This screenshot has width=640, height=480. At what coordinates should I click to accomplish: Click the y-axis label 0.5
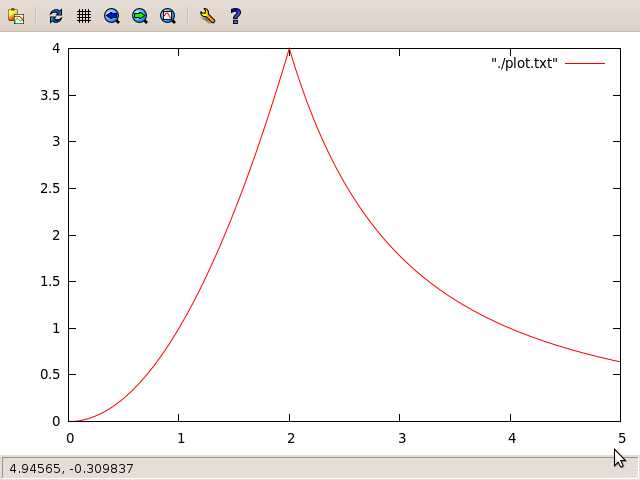coord(50,374)
